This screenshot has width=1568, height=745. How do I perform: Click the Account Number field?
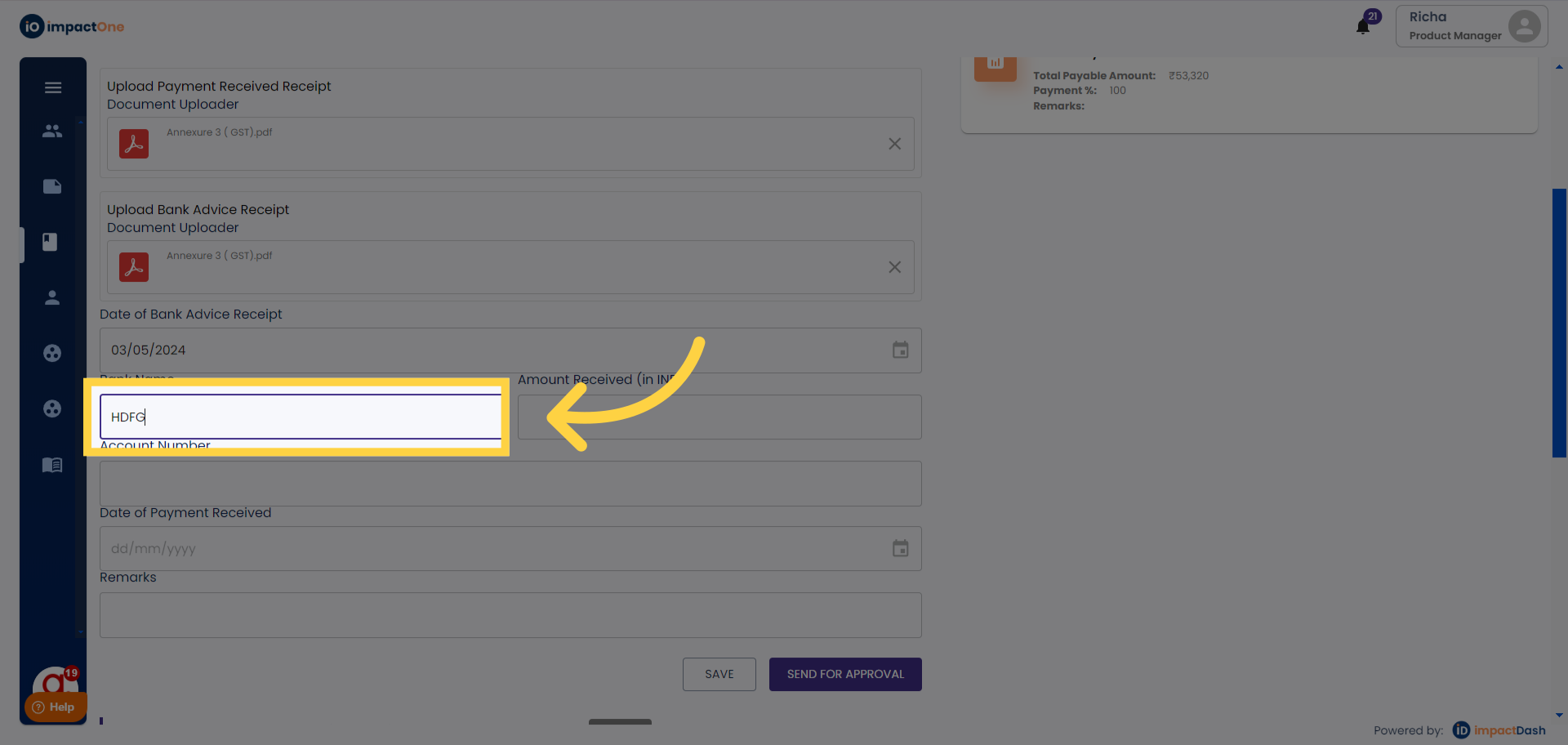tap(510, 484)
